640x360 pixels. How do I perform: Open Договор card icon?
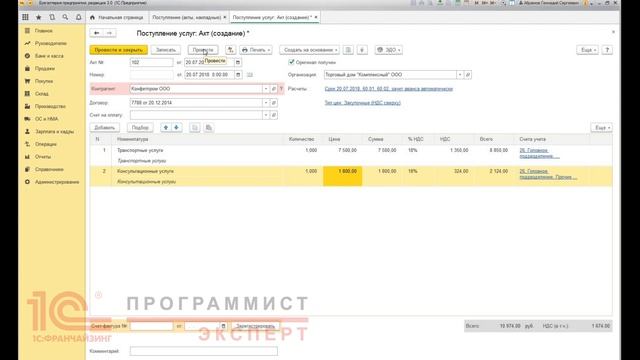[274, 103]
